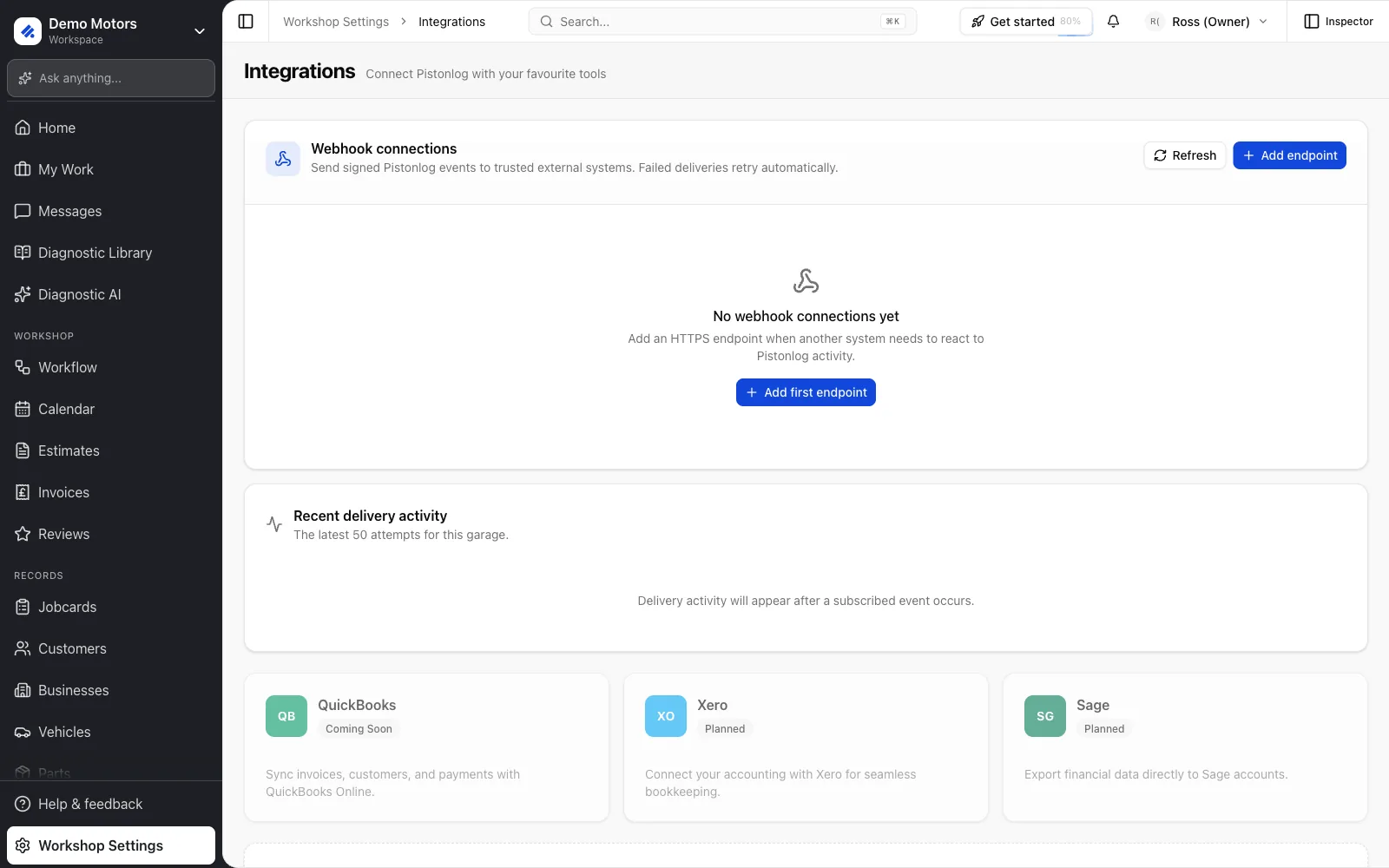Click the Diagnostic AI sparkle icon
Image resolution: width=1389 pixels, height=868 pixels.
point(23,294)
